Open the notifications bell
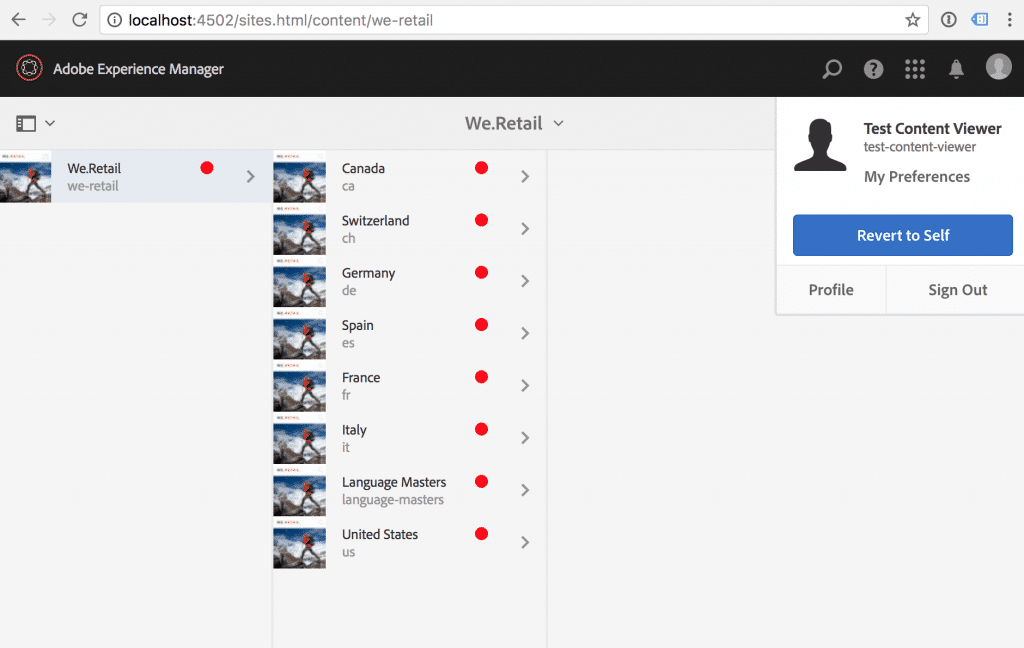Image resolution: width=1024 pixels, height=648 pixels. tap(956, 69)
